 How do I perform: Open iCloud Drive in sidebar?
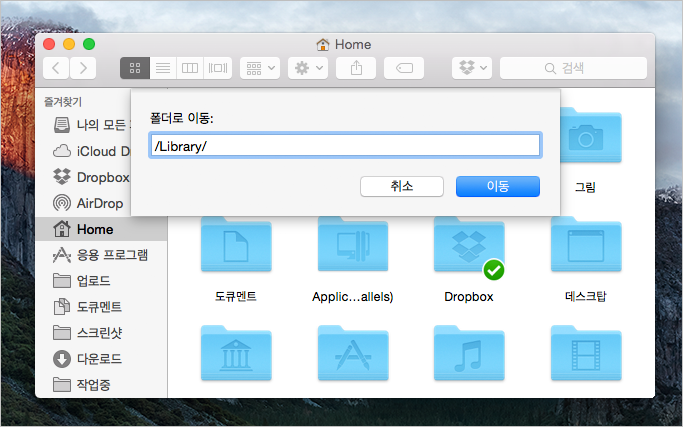91,151
